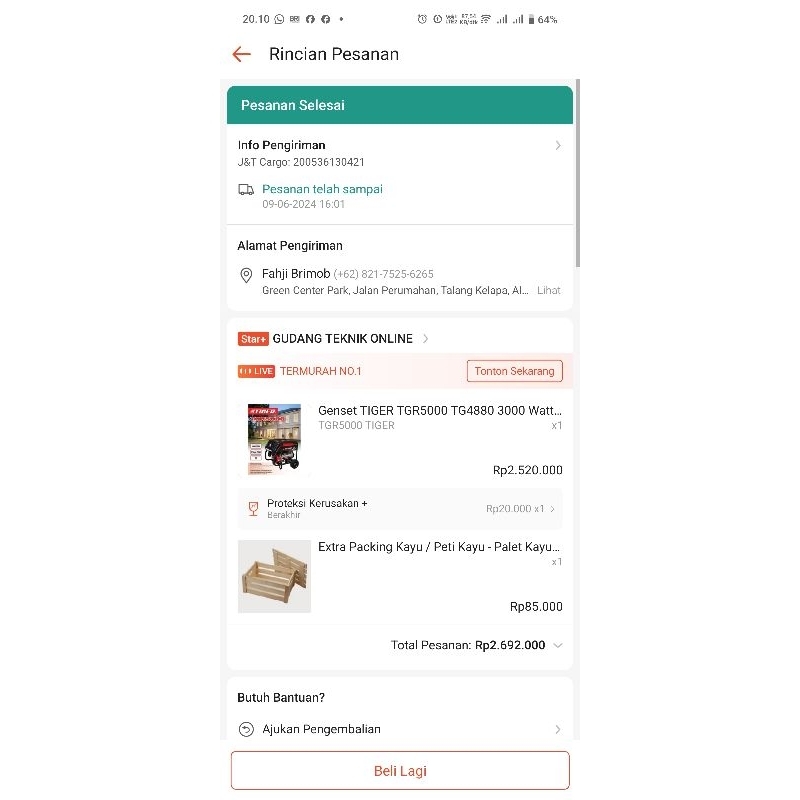800x800 pixels.
Task: Click the vertical scrollbar
Action: (x=578, y=173)
